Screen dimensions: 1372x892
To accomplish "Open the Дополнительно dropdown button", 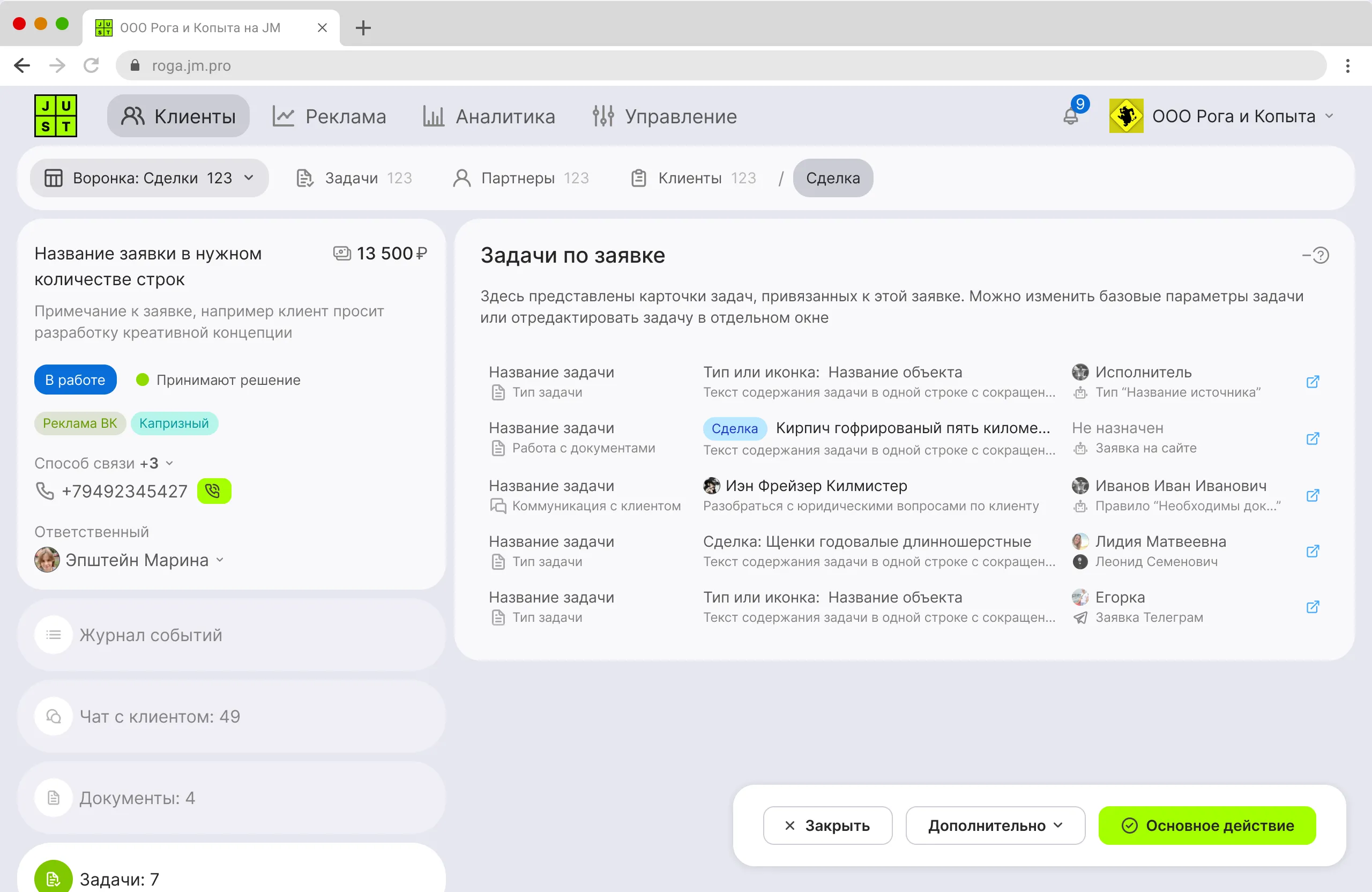I will [x=995, y=825].
